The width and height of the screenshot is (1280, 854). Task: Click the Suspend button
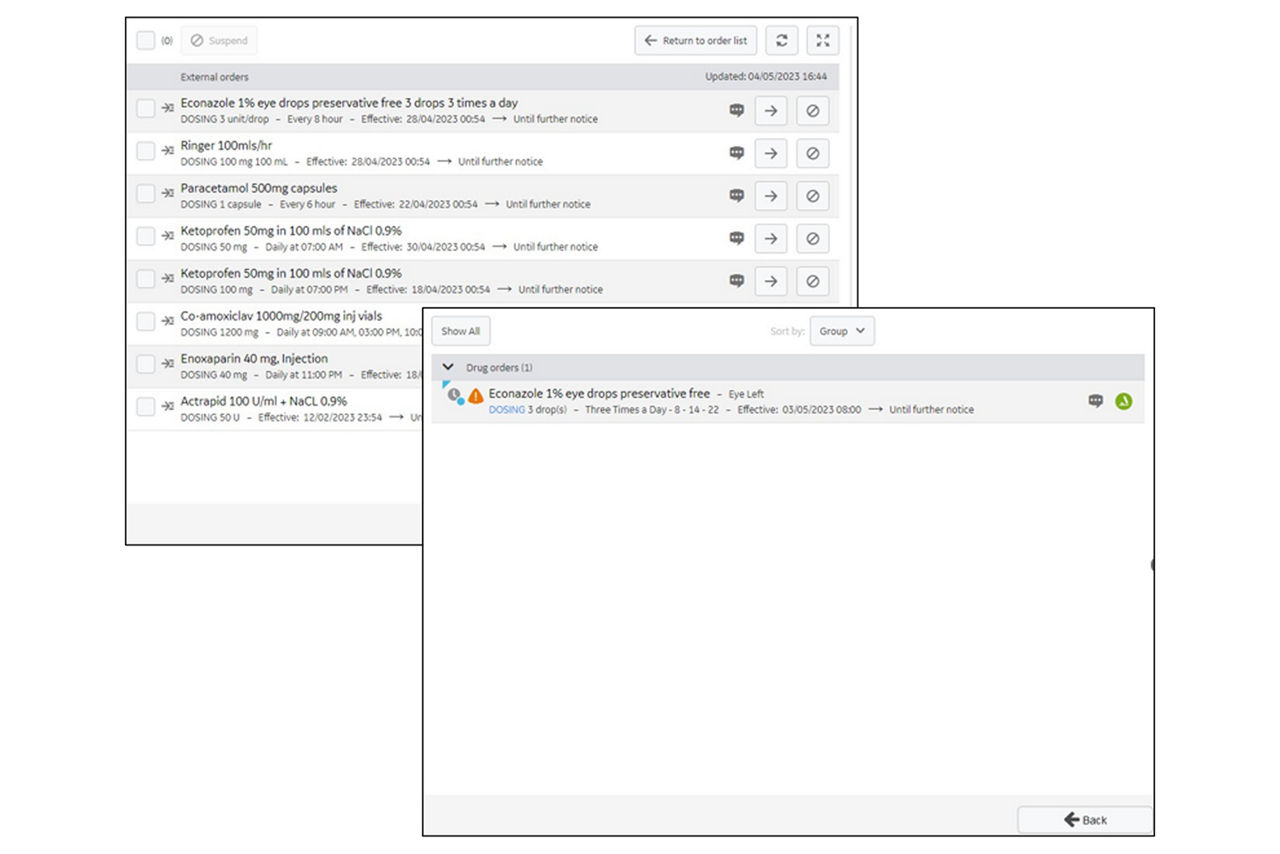coord(219,41)
